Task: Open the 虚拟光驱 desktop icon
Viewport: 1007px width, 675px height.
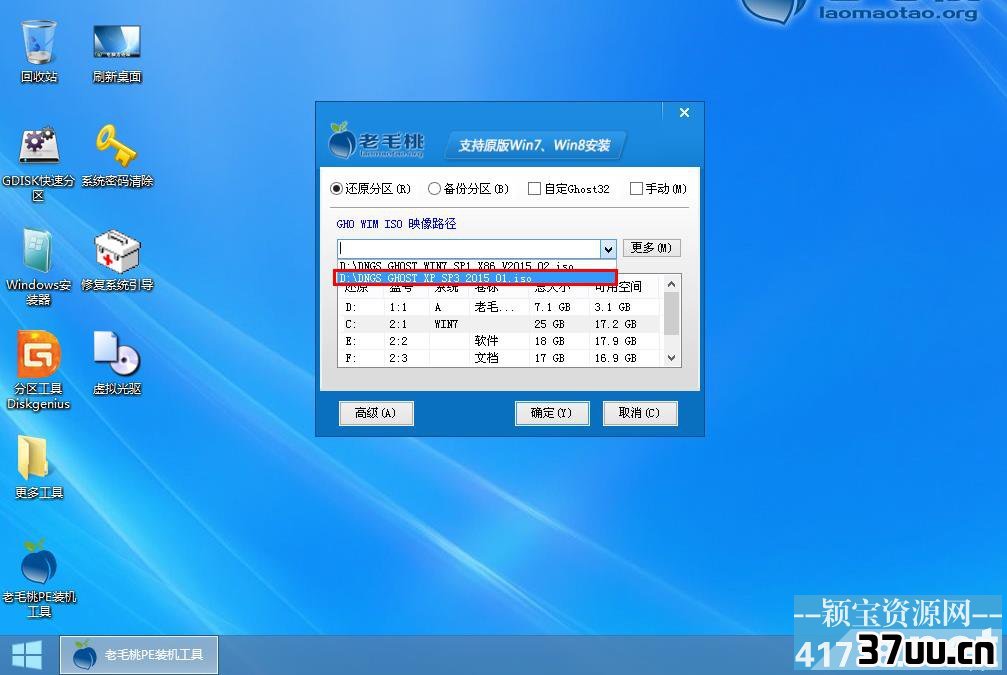Action: pos(117,364)
